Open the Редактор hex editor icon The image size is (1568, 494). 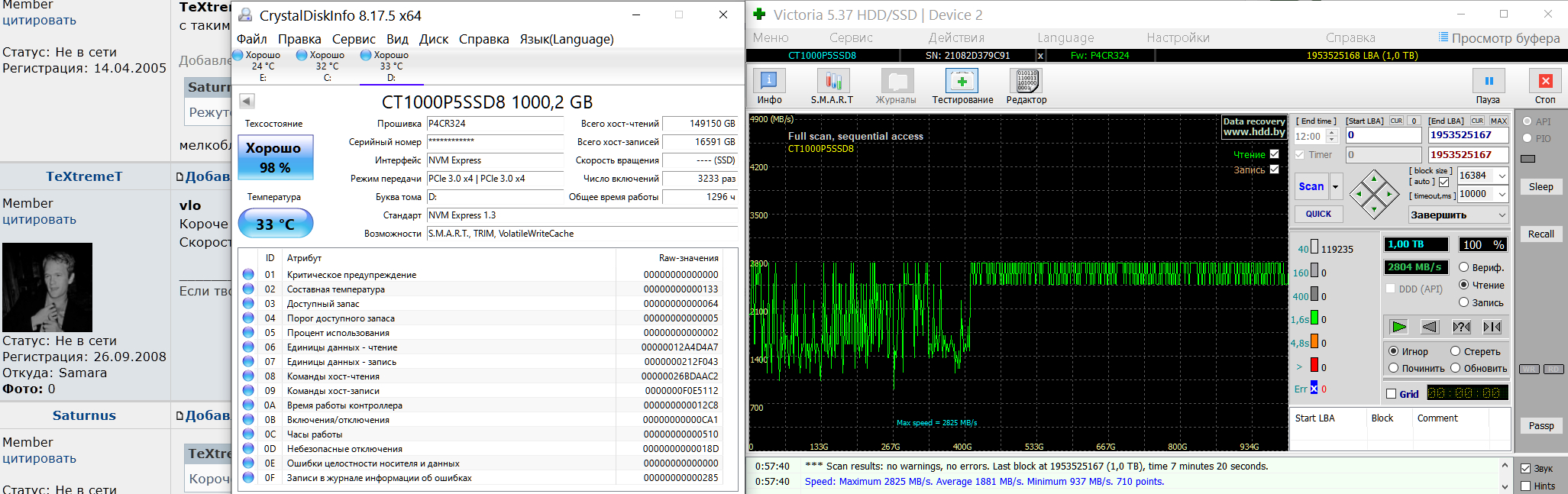click(1026, 81)
